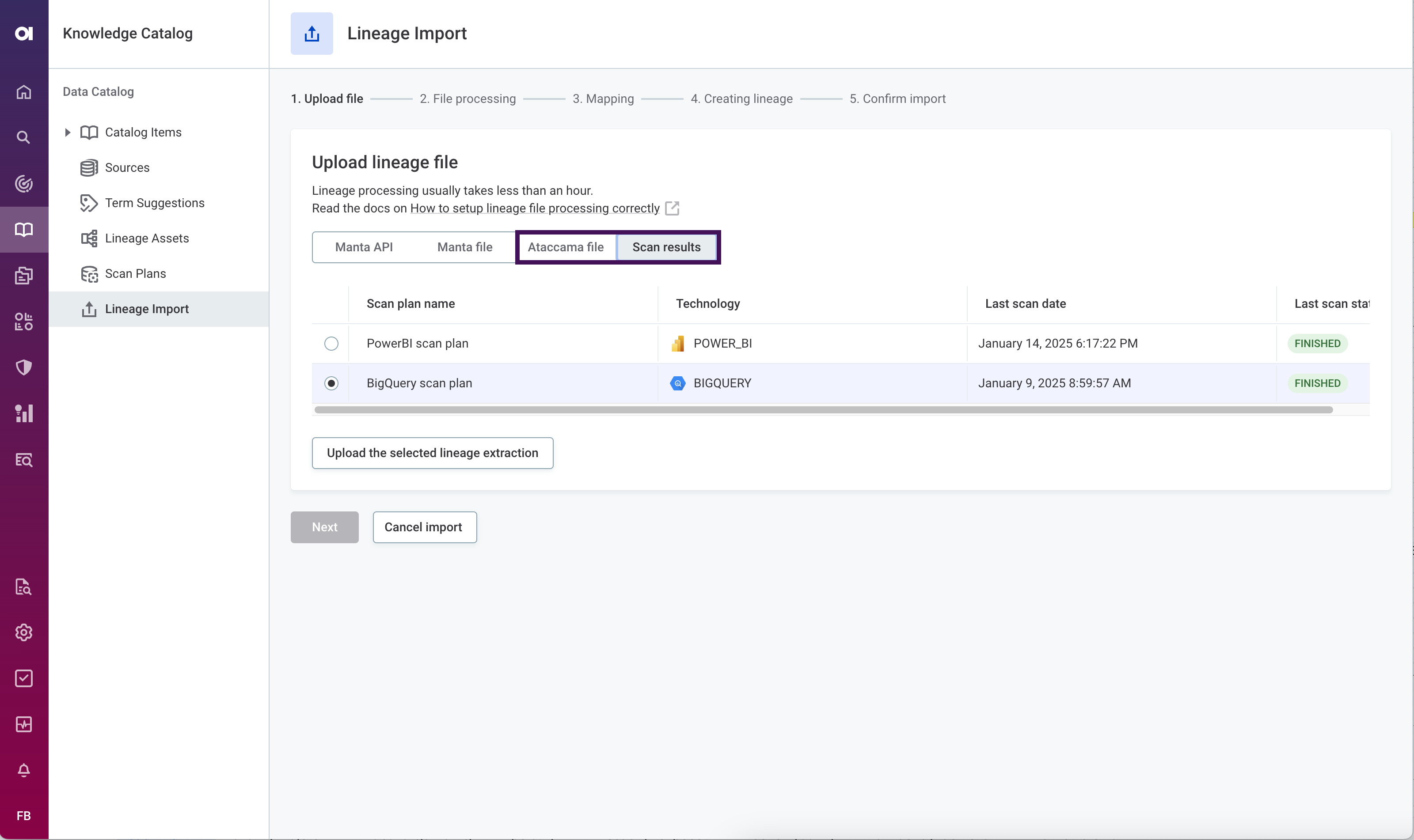Viewport: 1414px width, 840px height.
Task: Select the BigQuery scan plan radio button
Action: [331, 383]
